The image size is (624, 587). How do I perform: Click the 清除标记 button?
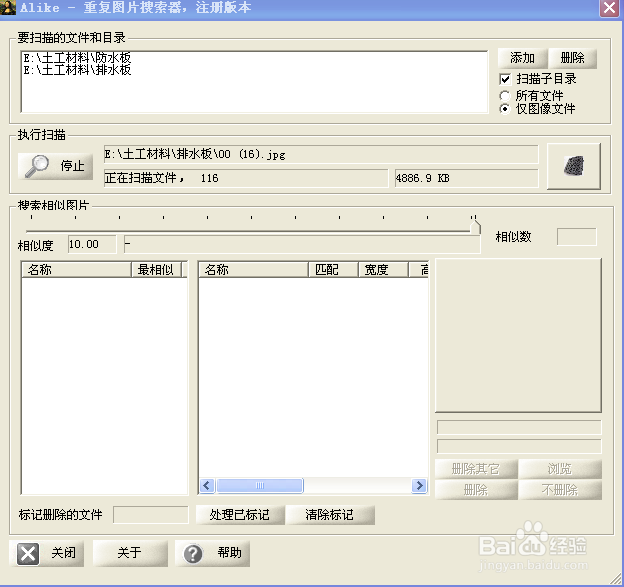click(330, 515)
